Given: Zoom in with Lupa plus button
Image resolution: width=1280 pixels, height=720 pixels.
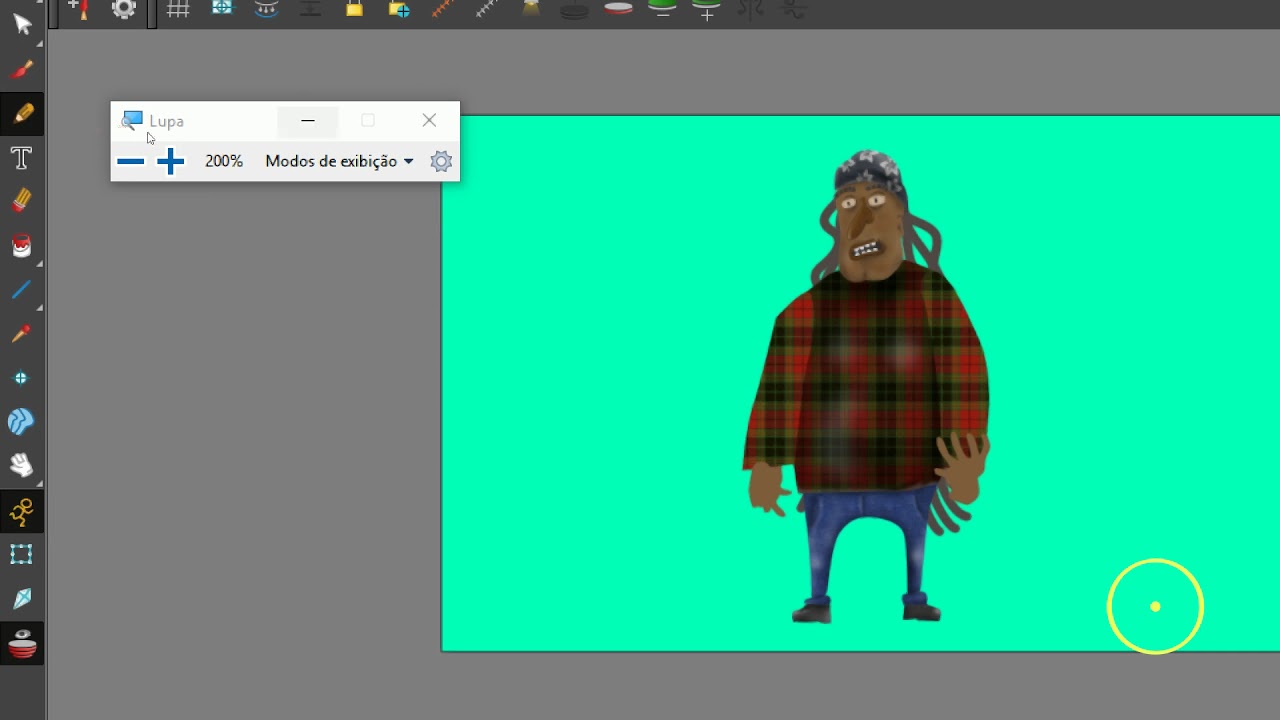Looking at the screenshot, I should [x=170, y=161].
